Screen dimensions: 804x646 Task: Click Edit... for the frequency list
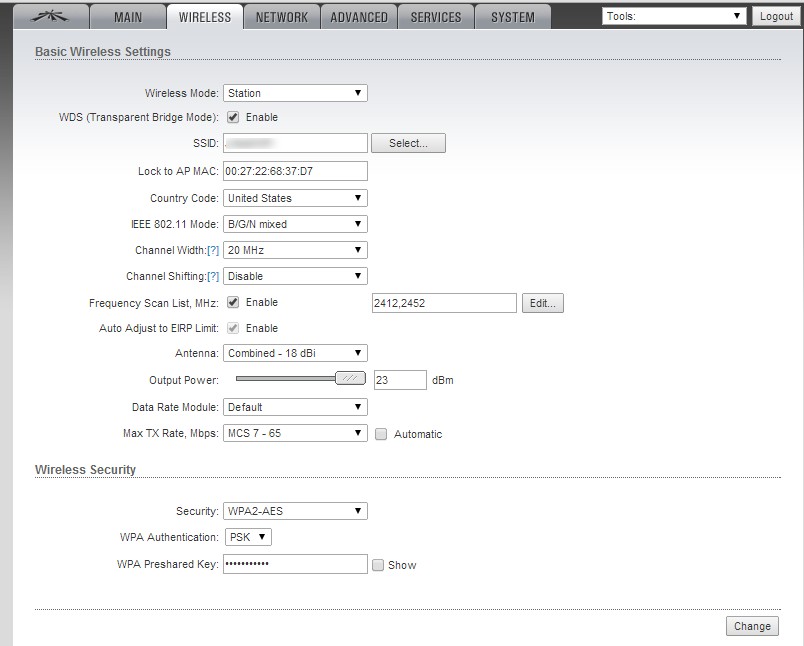[x=542, y=303]
